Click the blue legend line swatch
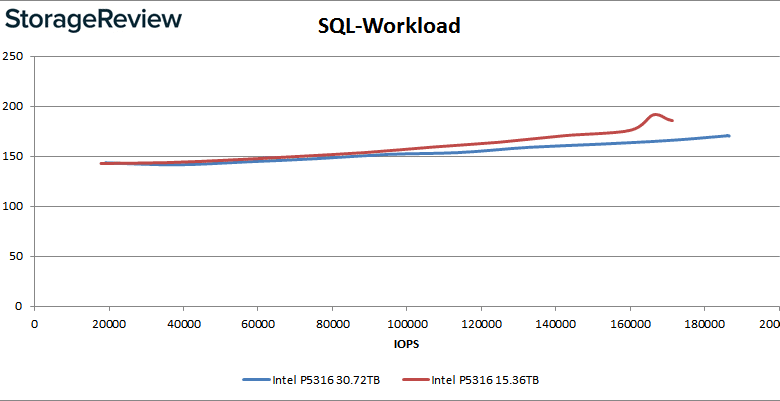 [256, 380]
